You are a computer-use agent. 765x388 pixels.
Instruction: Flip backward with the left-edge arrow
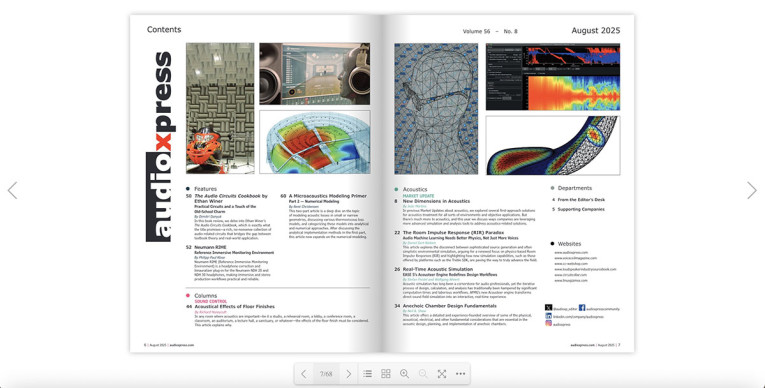click(x=13, y=190)
